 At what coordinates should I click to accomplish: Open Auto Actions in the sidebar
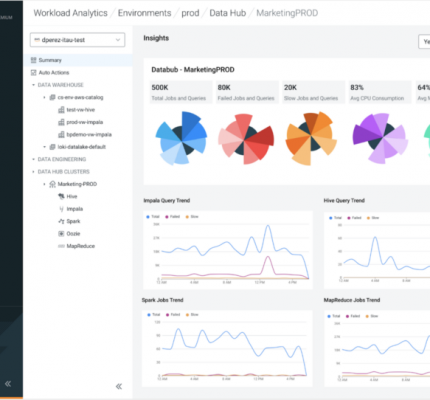54,72
